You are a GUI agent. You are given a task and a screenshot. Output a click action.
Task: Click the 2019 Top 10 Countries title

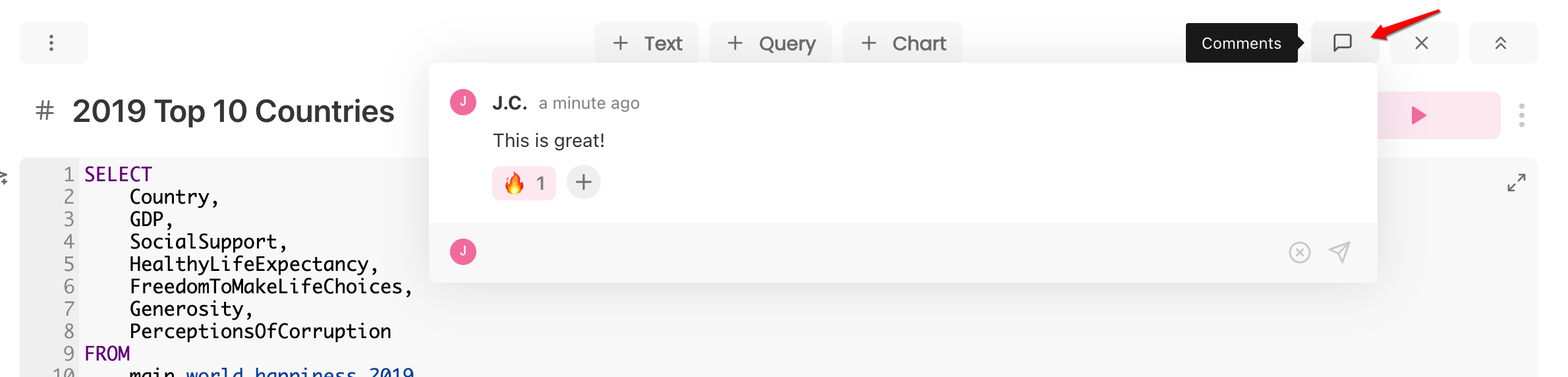[x=233, y=111]
